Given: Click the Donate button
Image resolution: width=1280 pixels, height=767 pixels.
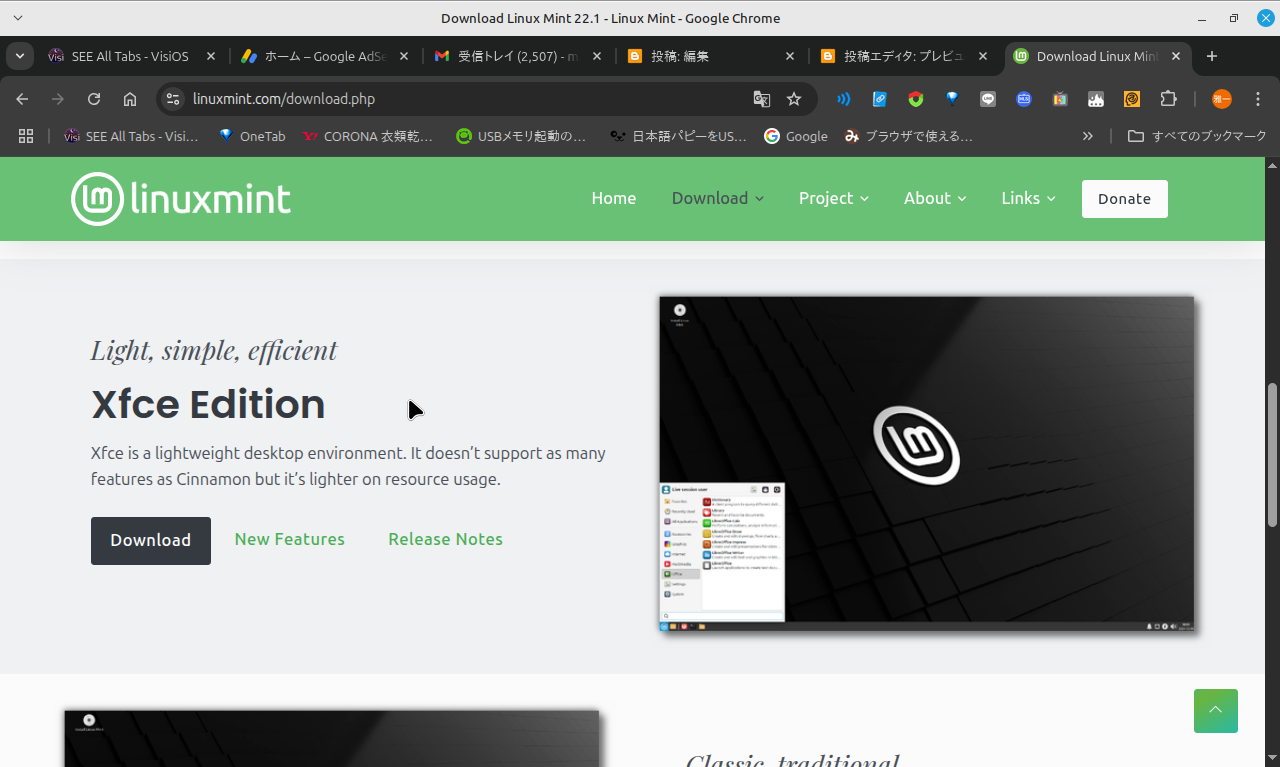Looking at the screenshot, I should click(1124, 199).
